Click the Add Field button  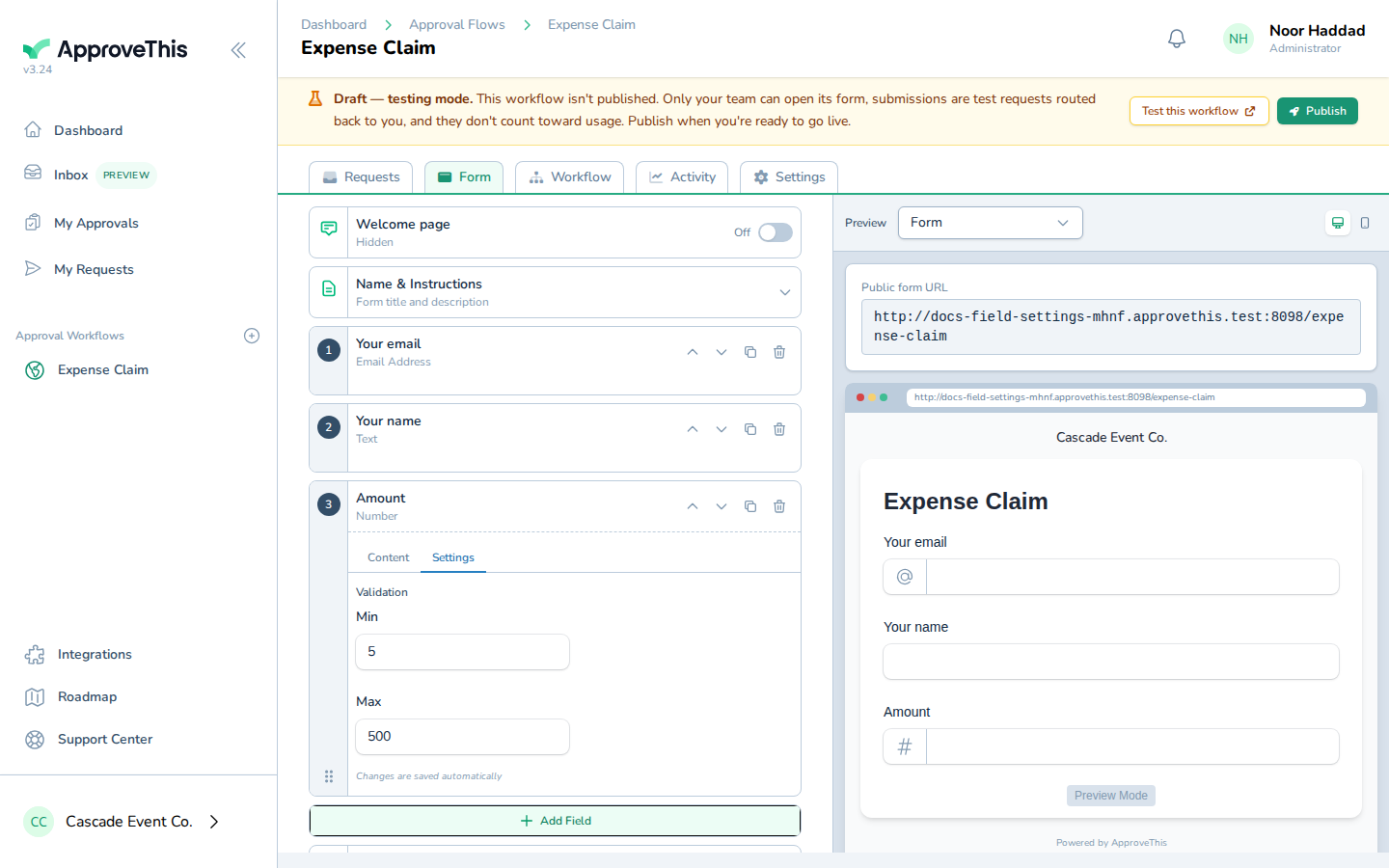[555, 821]
